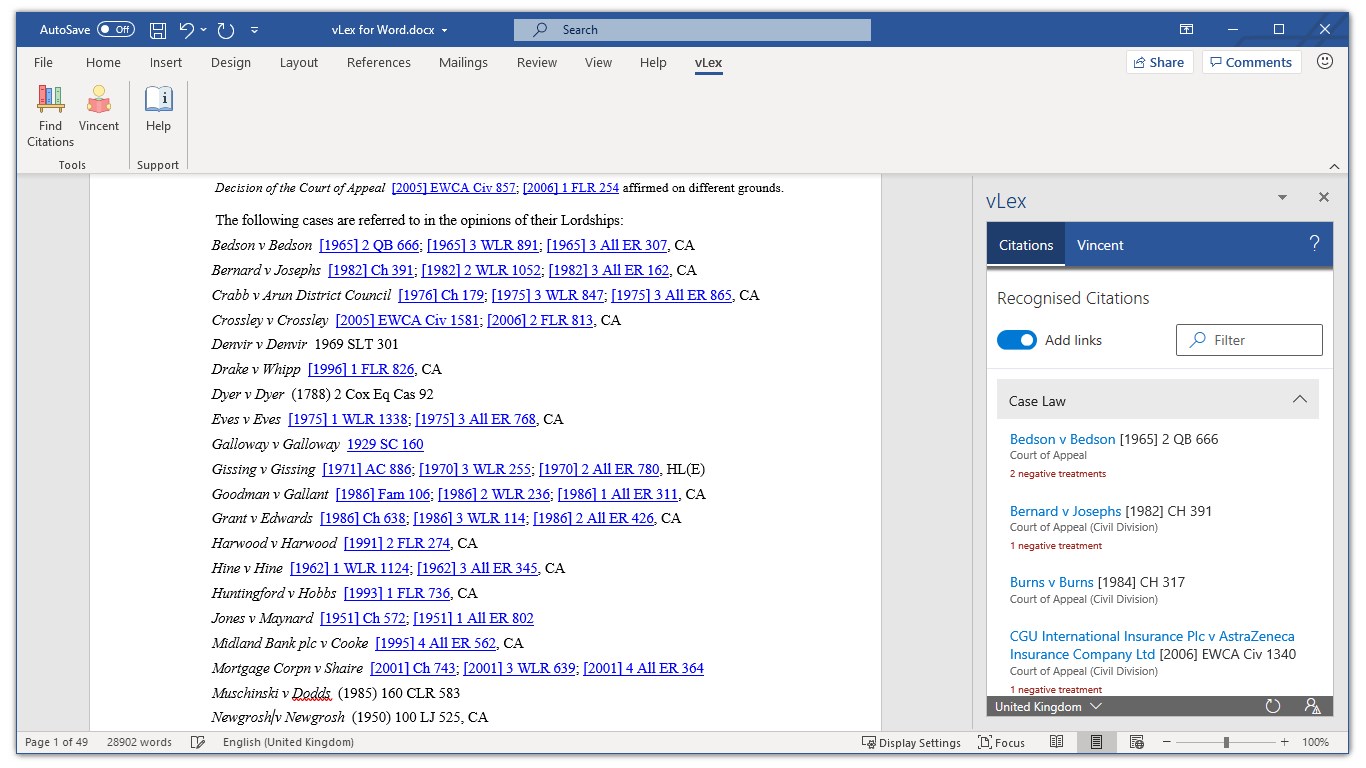Click the 28902 words count
This screenshot has width=1366, height=768.
(x=139, y=742)
